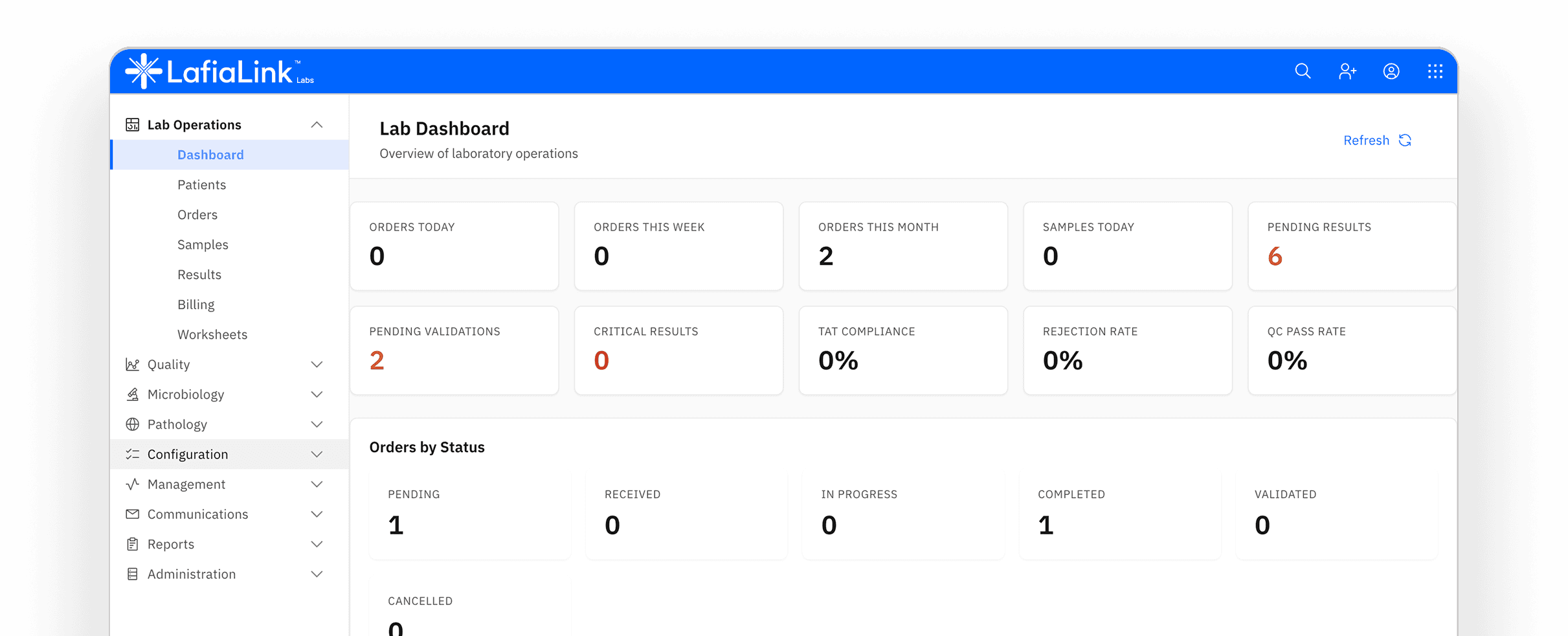Click the Received status count
1568x636 pixels.
point(612,525)
